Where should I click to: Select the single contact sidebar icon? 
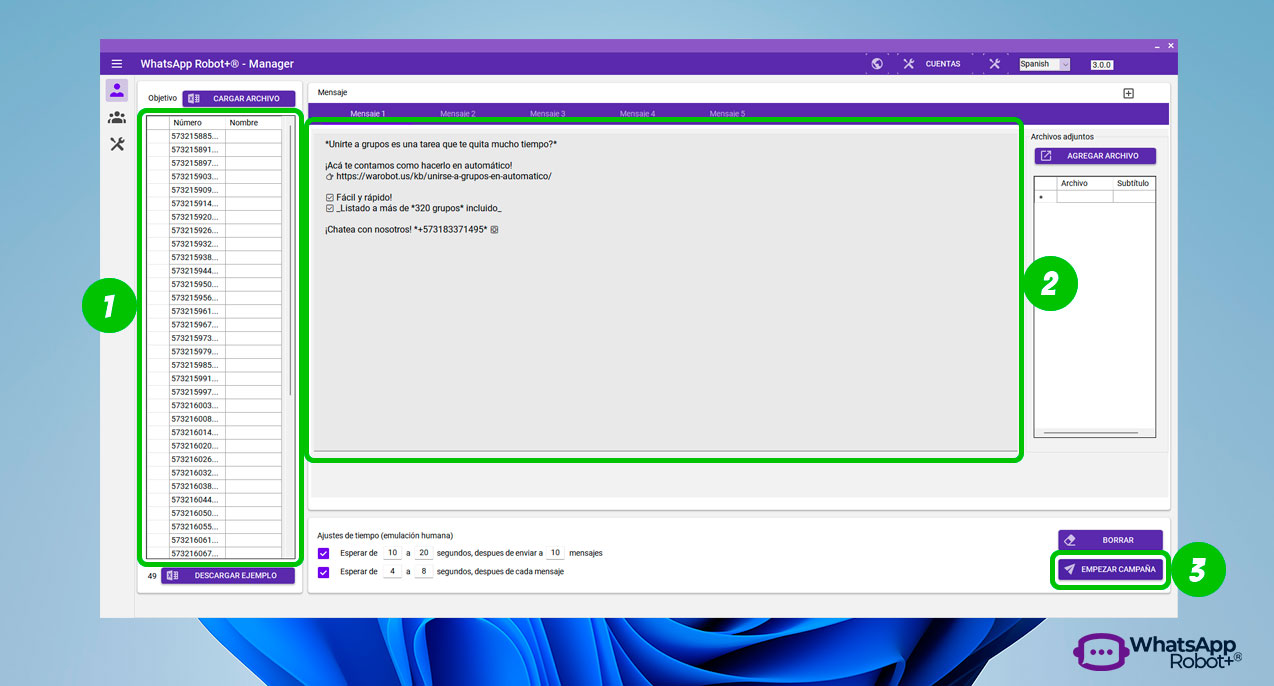[x=117, y=91]
